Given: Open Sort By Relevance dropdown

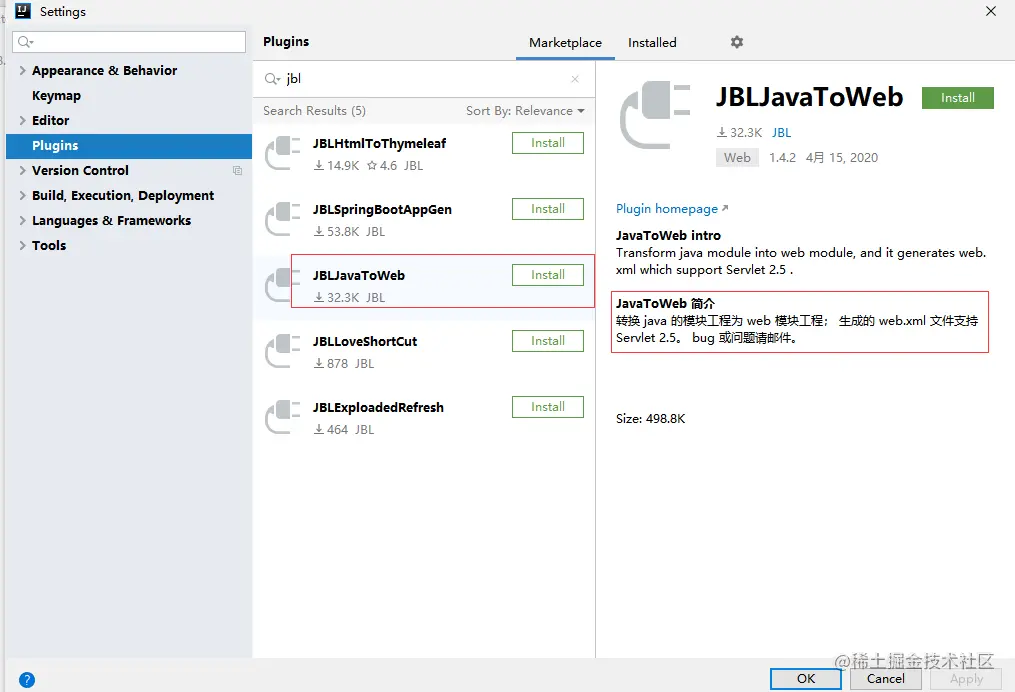Looking at the screenshot, I should pyautogui.click(x=525, y=111).
